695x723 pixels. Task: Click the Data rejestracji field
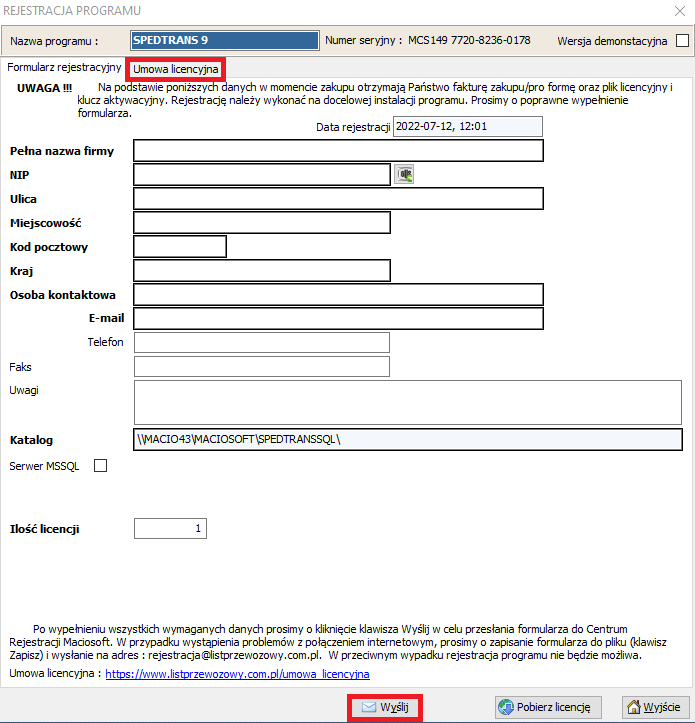pos(468,126)
